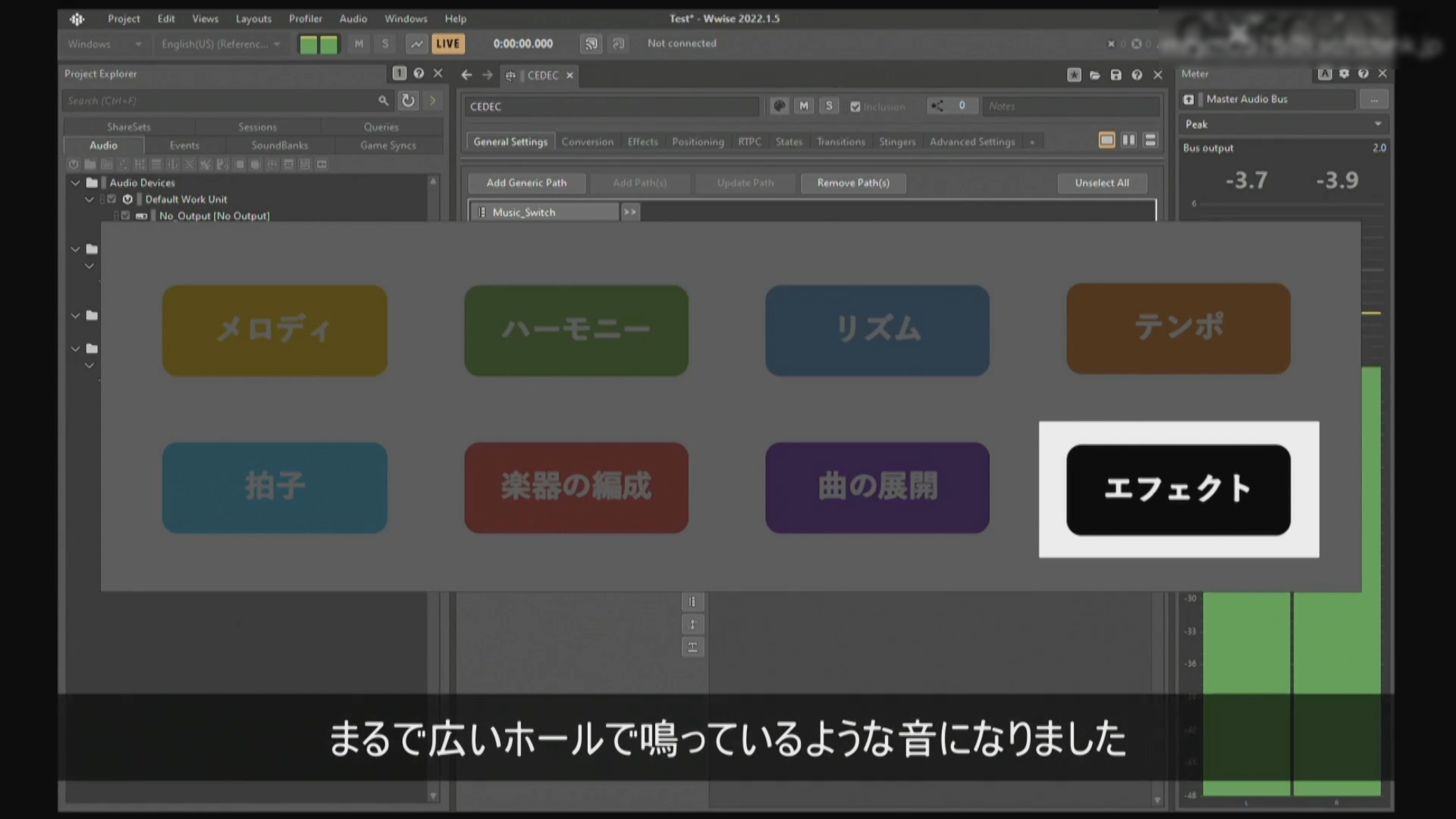Open the Windows menu
Image resolution: width=1456 pixels, height=819 pixels.
(405, 19)
